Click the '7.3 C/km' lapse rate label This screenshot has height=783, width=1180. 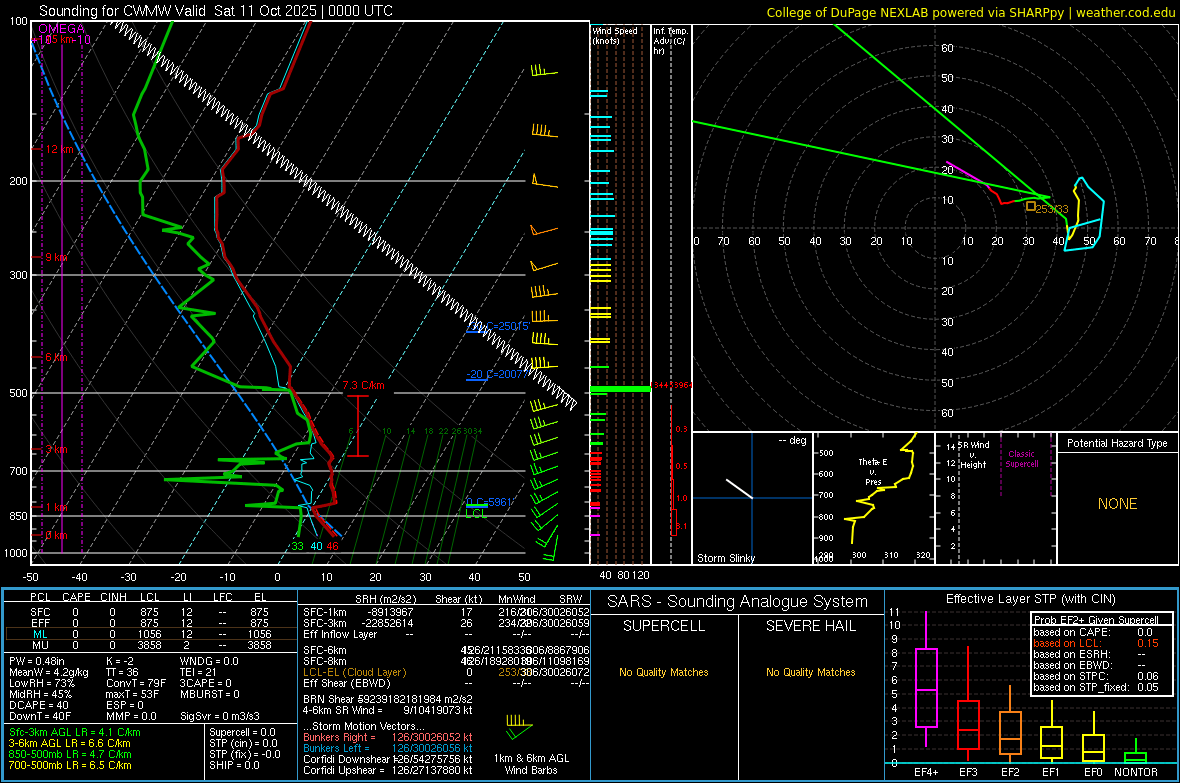(363, 385)
